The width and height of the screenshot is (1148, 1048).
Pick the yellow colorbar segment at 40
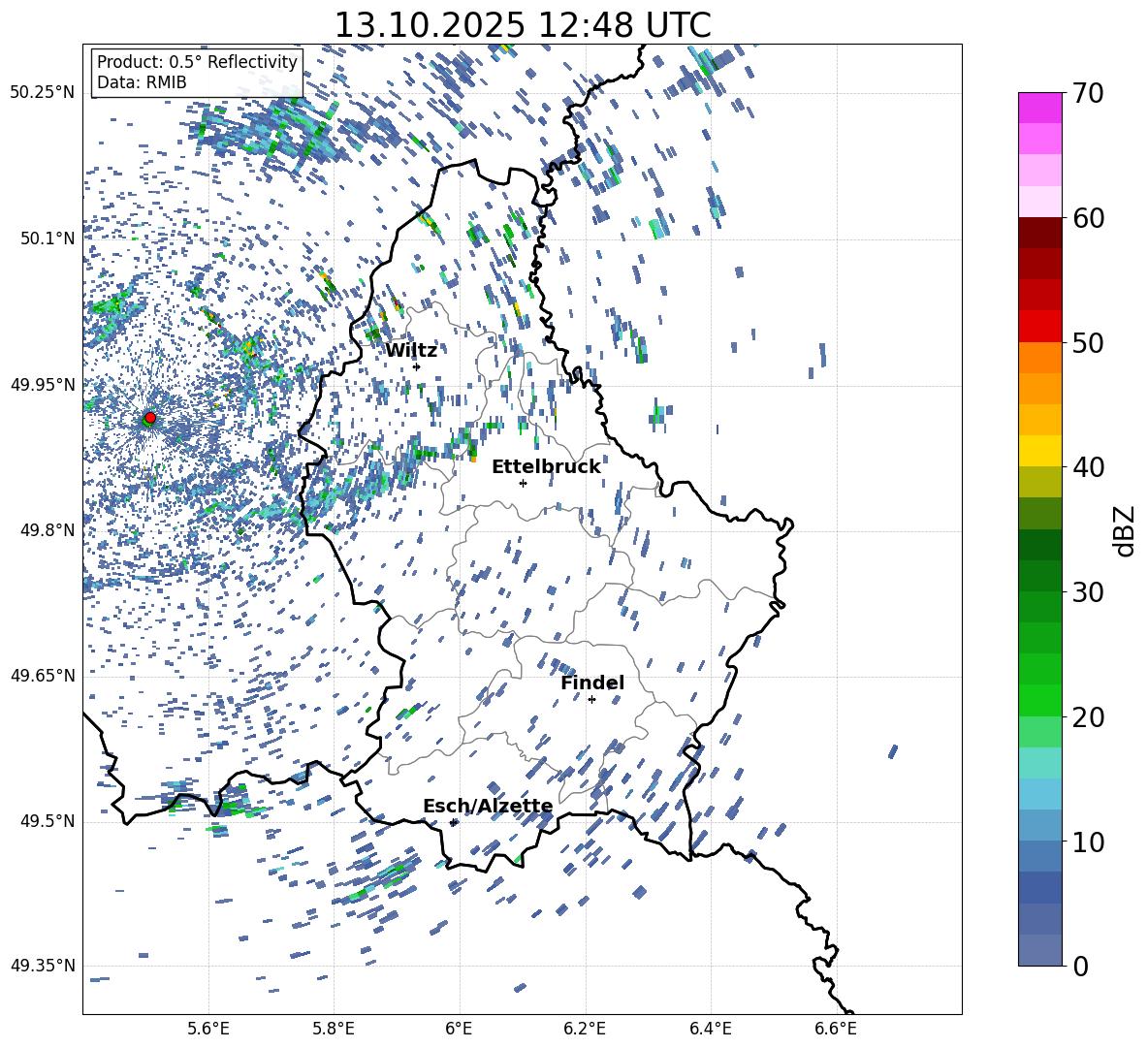[x=1039, y=451]
